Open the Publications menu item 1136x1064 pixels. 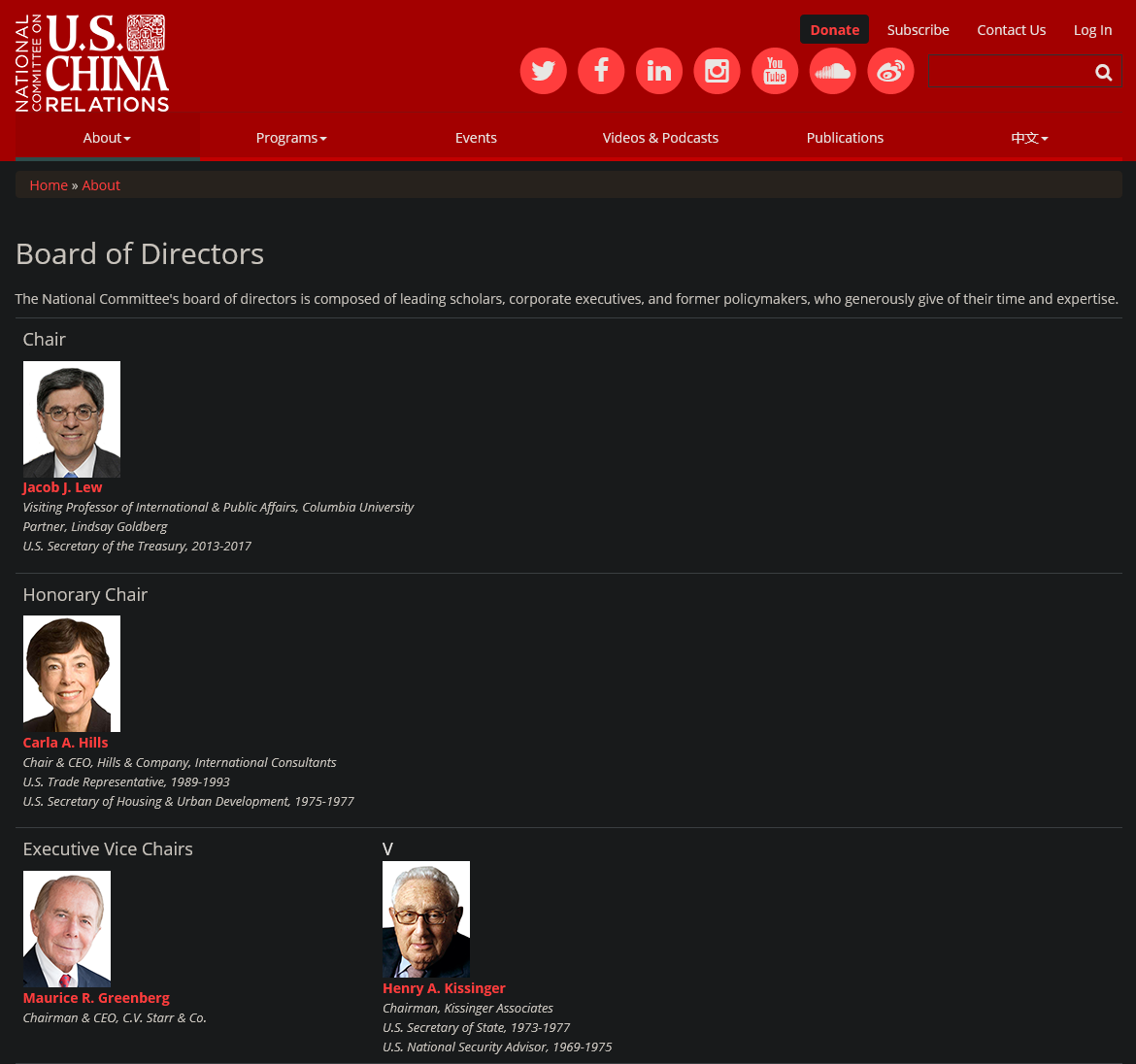pyautogui.click(x=845, y=138)
